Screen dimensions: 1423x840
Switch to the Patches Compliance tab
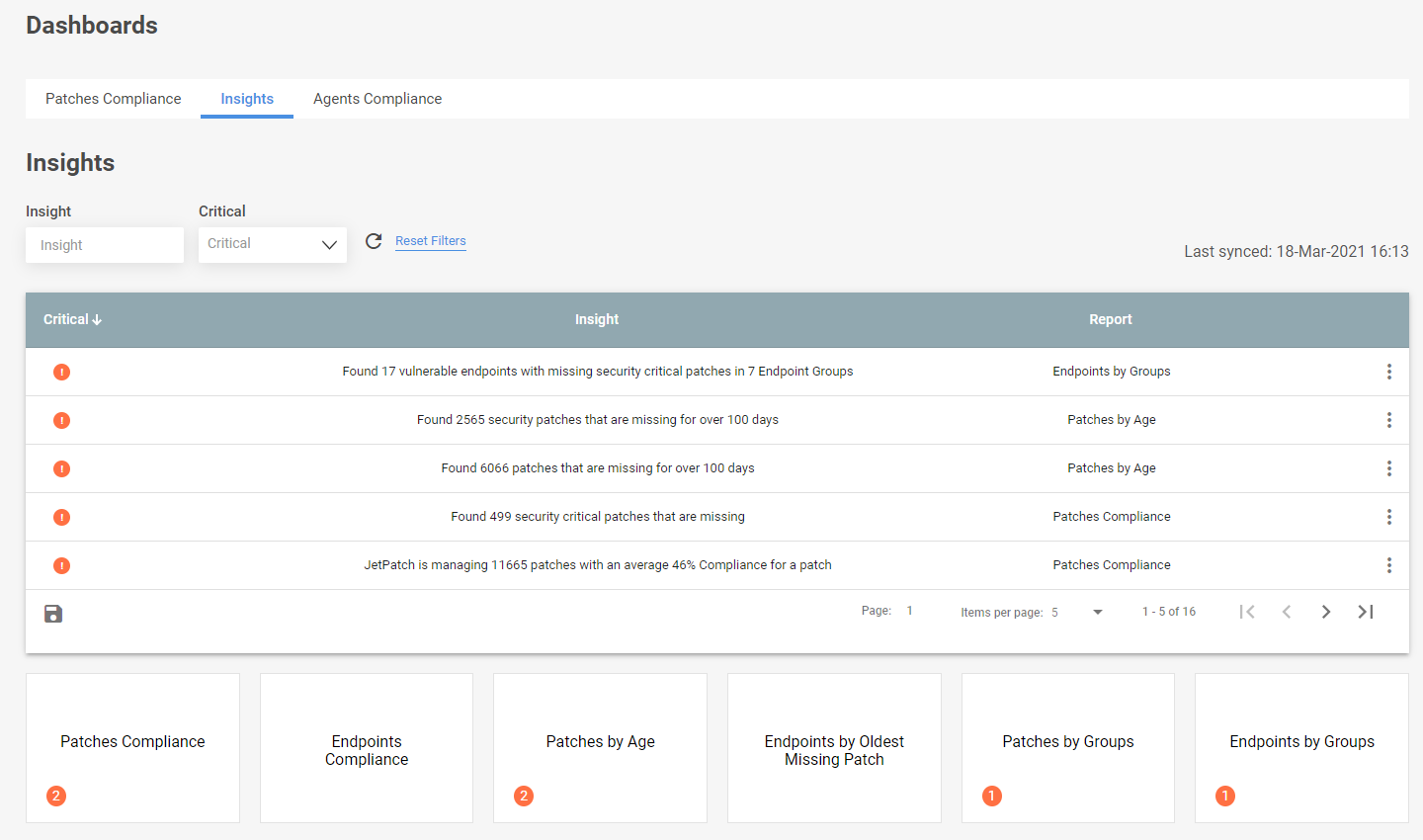click(114, 99)
